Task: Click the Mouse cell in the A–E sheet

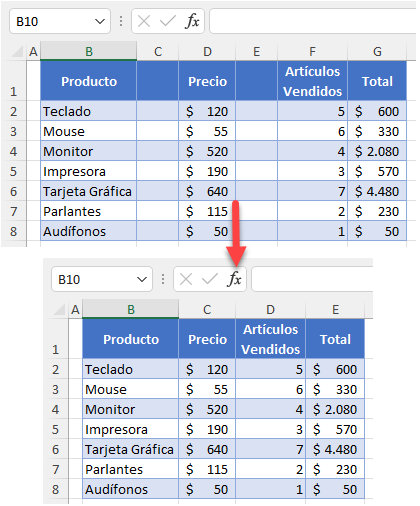Action: click(131, 389)
